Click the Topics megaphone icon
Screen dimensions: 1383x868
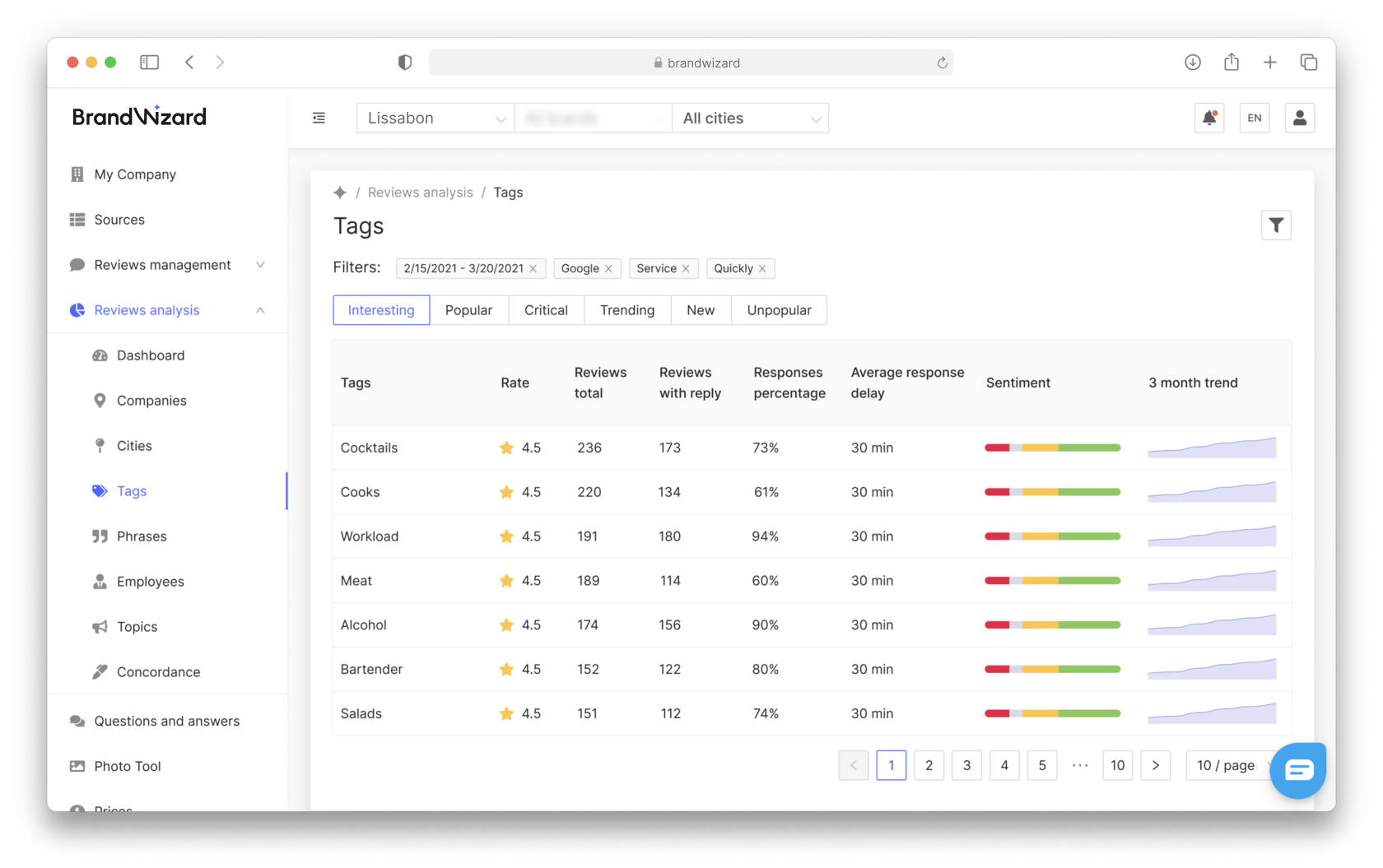click(100, 627)
